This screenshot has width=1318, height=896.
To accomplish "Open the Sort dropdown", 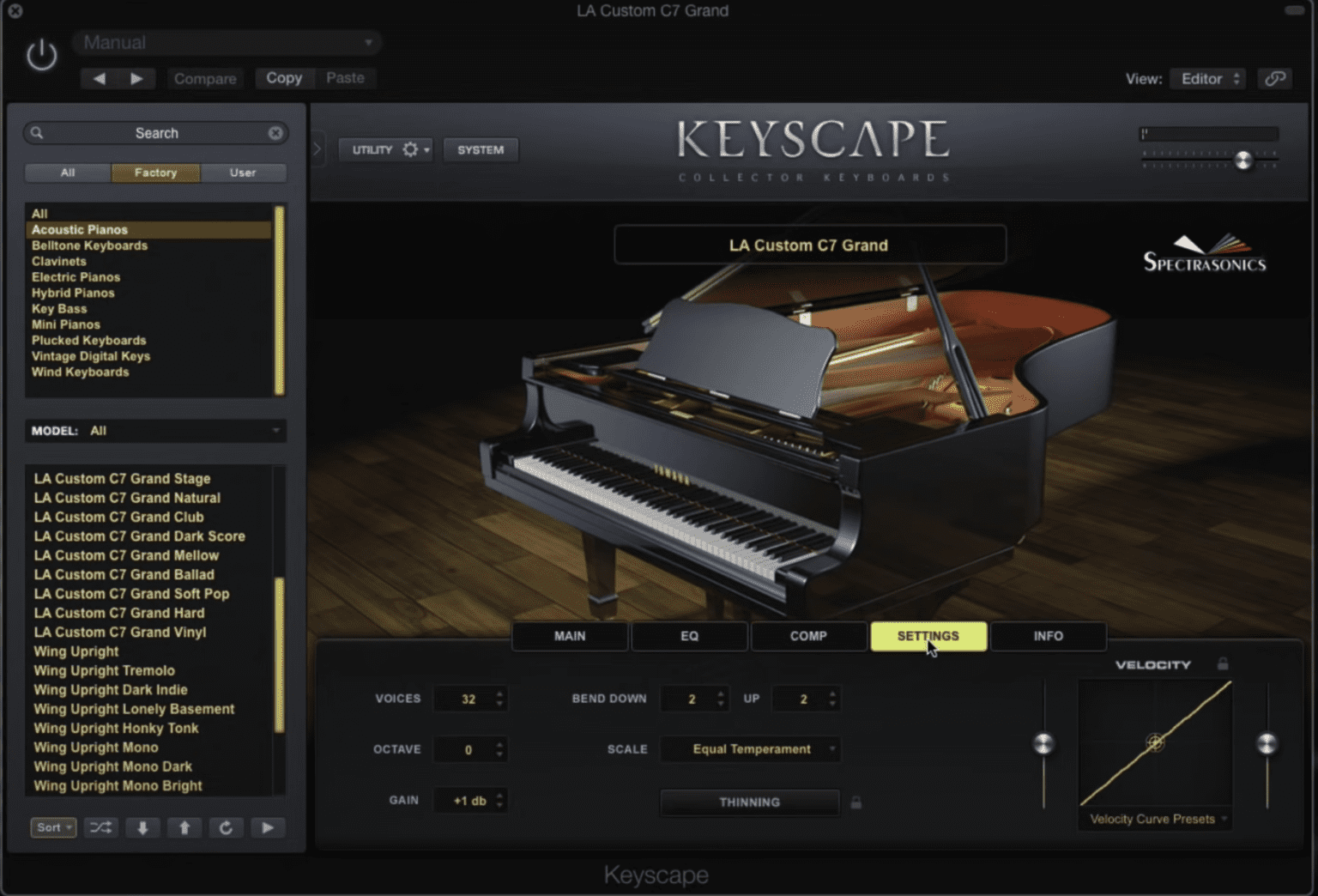I will (53, 827).
